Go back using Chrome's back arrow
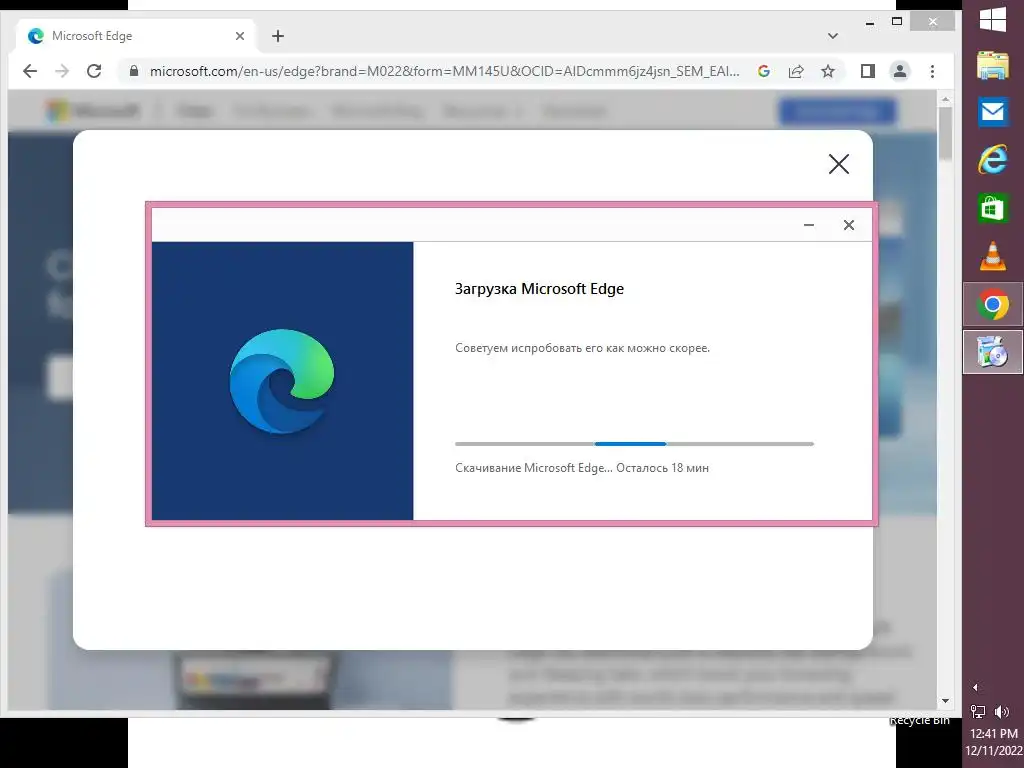This screenshot has height=768, width=1024. (x=30, y=71)
